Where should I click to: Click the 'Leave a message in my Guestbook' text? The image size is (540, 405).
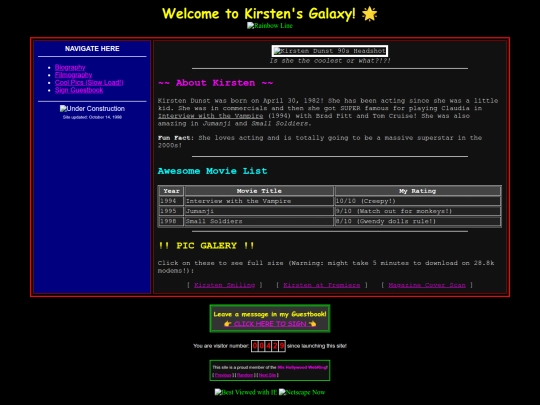(270, 314)
